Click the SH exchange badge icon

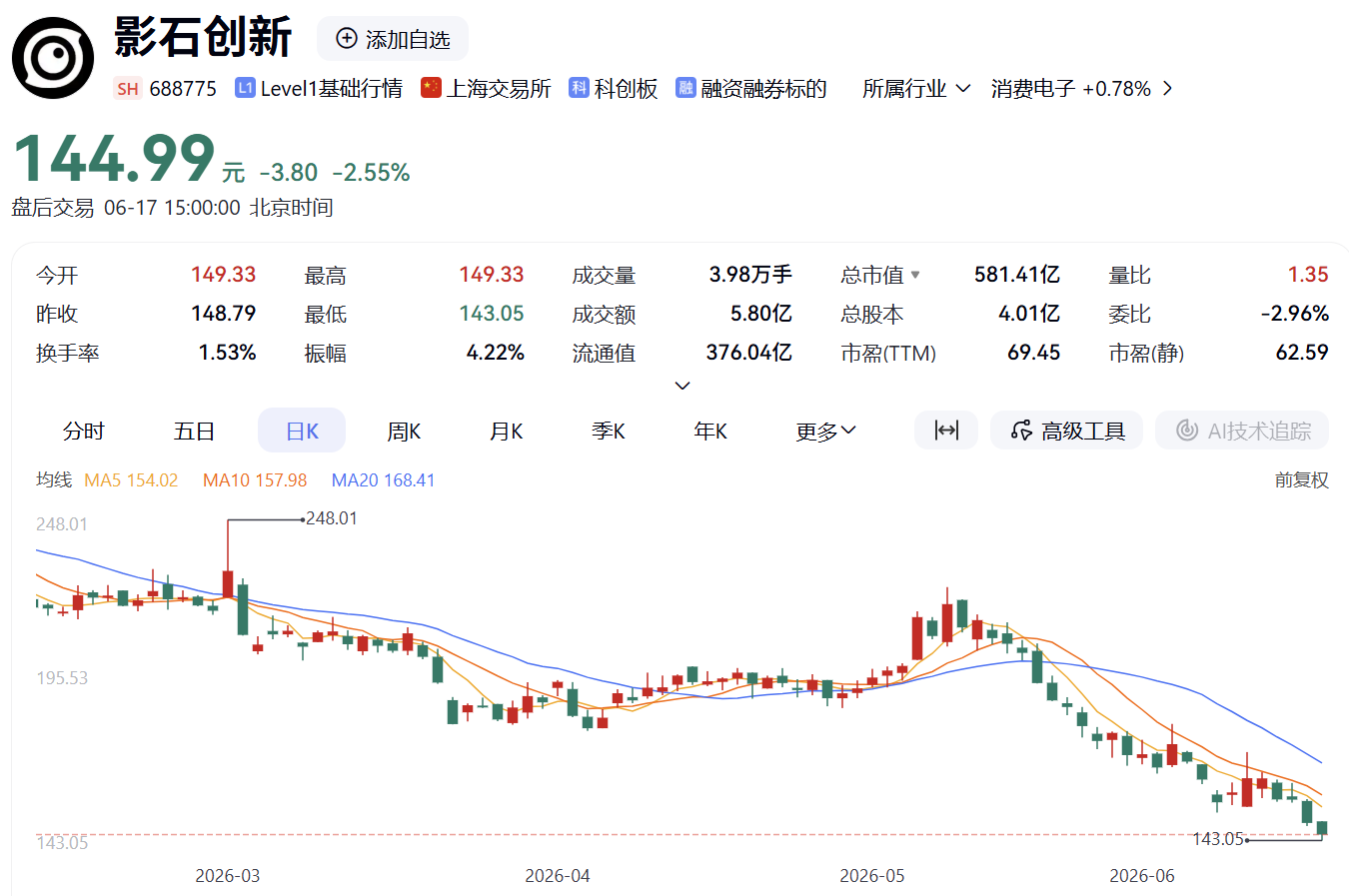click(x=127, y=89)
